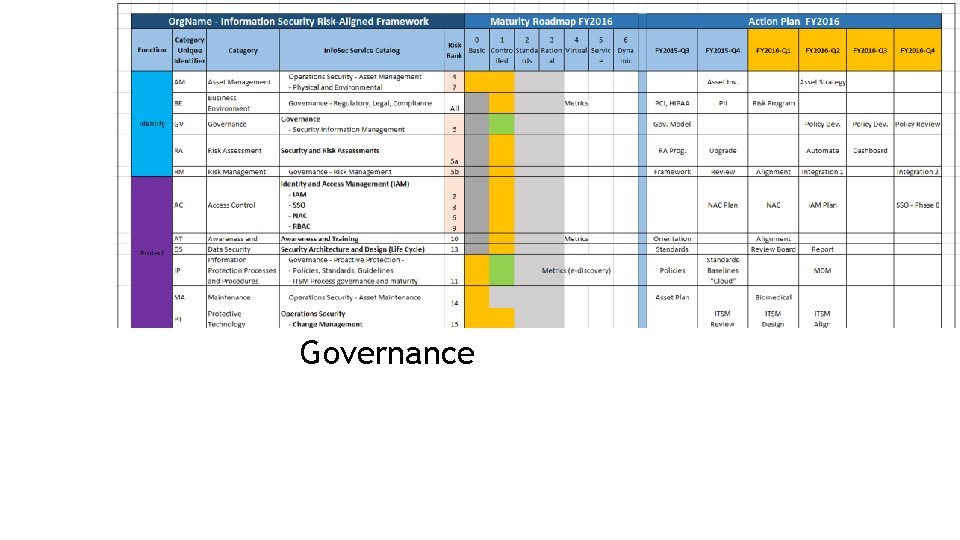Select the Awareness and Training catalog cell
The width and height of the screenshot is (960, 540).
click(x=362, y=239)
